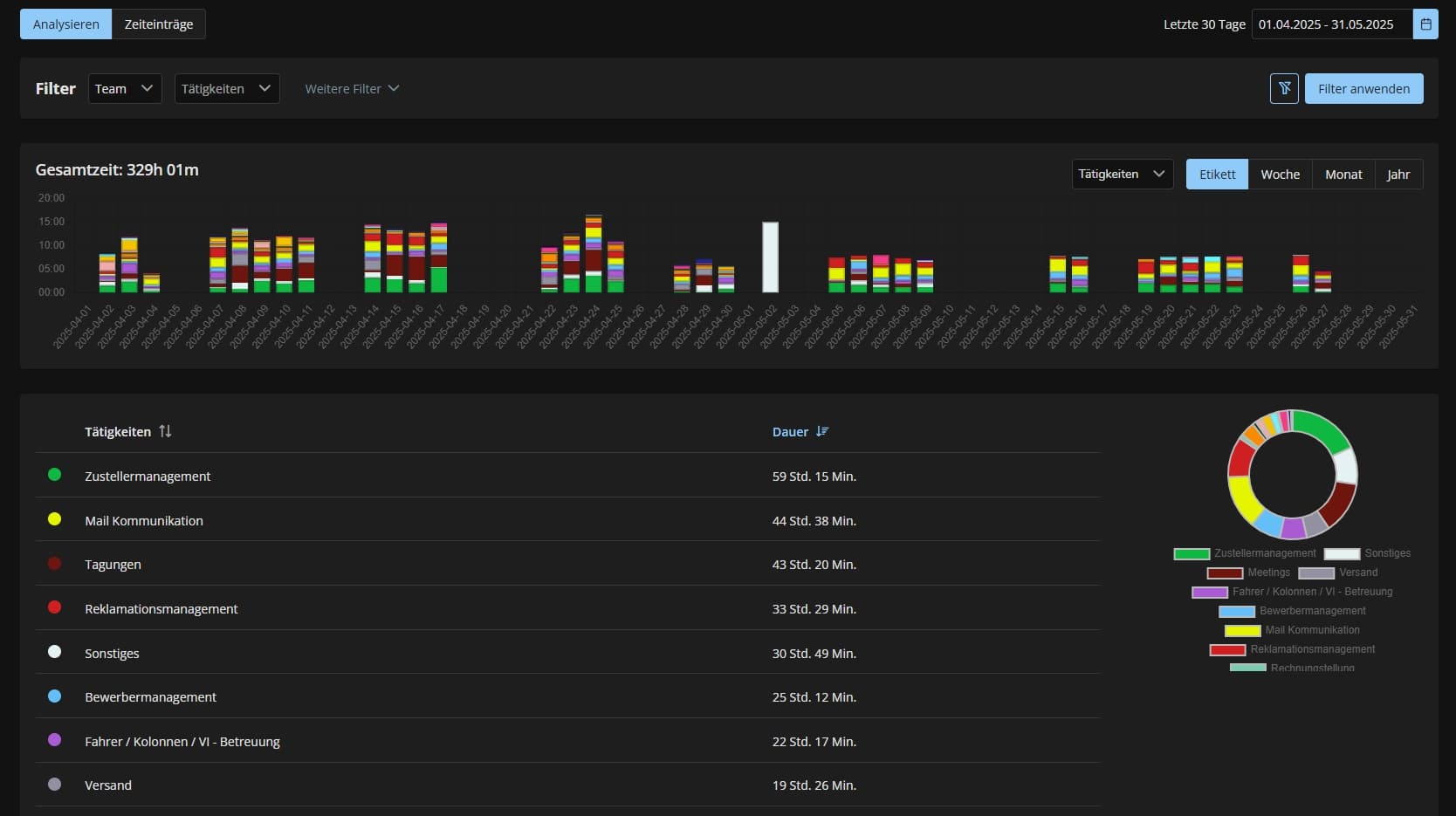Click the duration 33 Std. 29 Min.

pos(814,609)
